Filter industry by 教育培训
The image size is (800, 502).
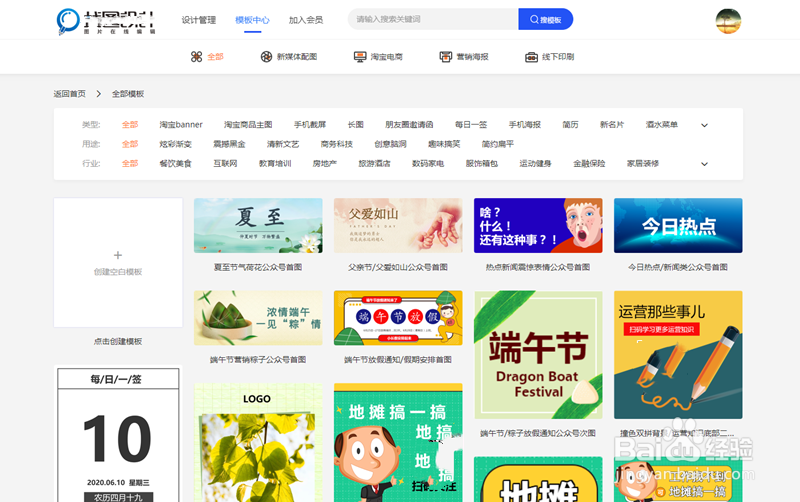[x=275, y=163]
